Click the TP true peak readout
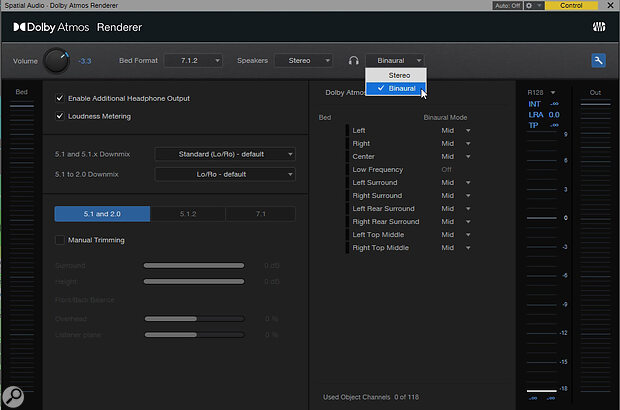Screen dimensions: 620x410 pos(543,125)
